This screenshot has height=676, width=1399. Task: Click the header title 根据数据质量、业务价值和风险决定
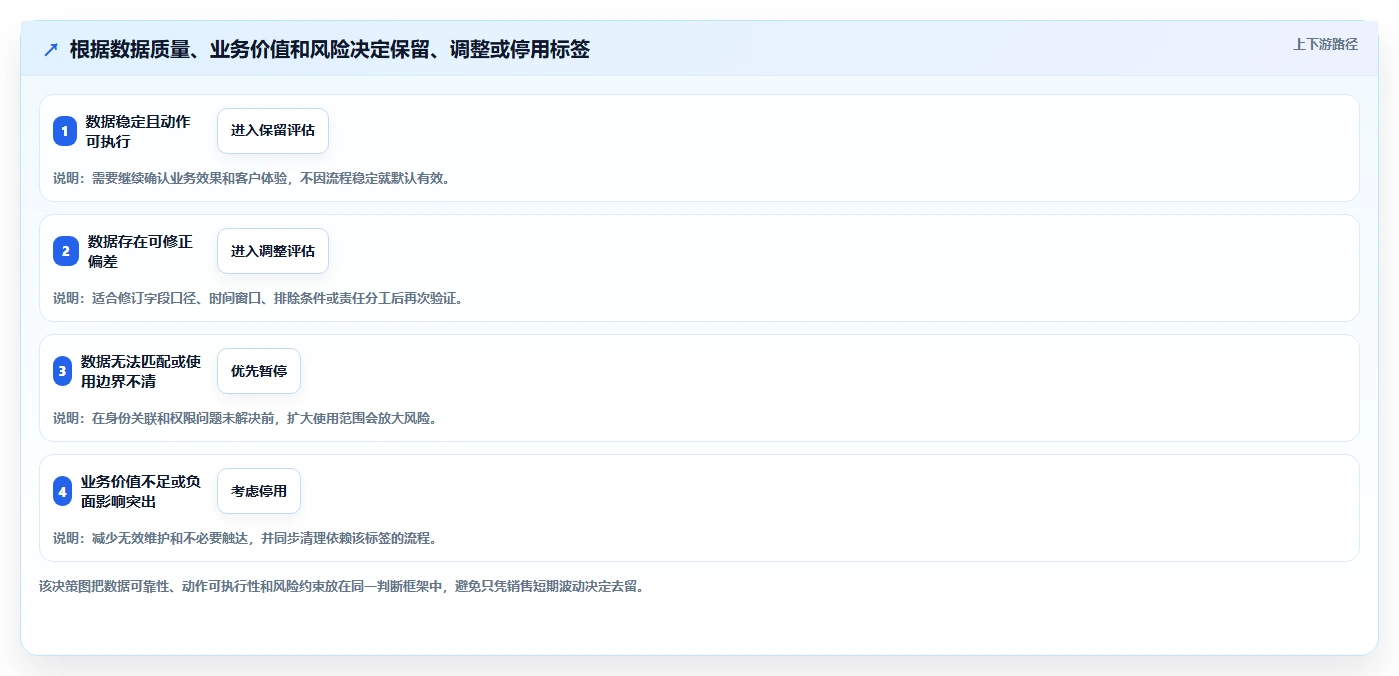coord(329,49)
